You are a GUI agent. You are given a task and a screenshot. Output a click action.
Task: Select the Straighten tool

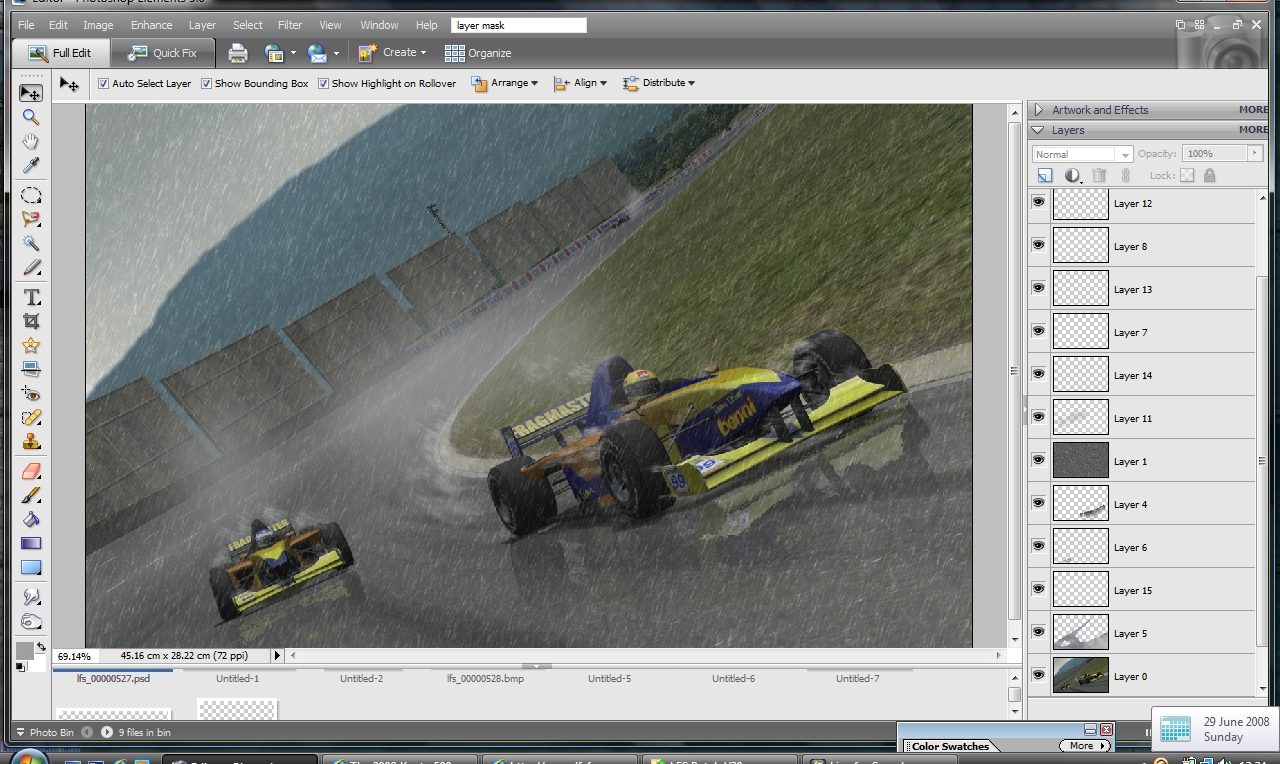pos(31,369)
